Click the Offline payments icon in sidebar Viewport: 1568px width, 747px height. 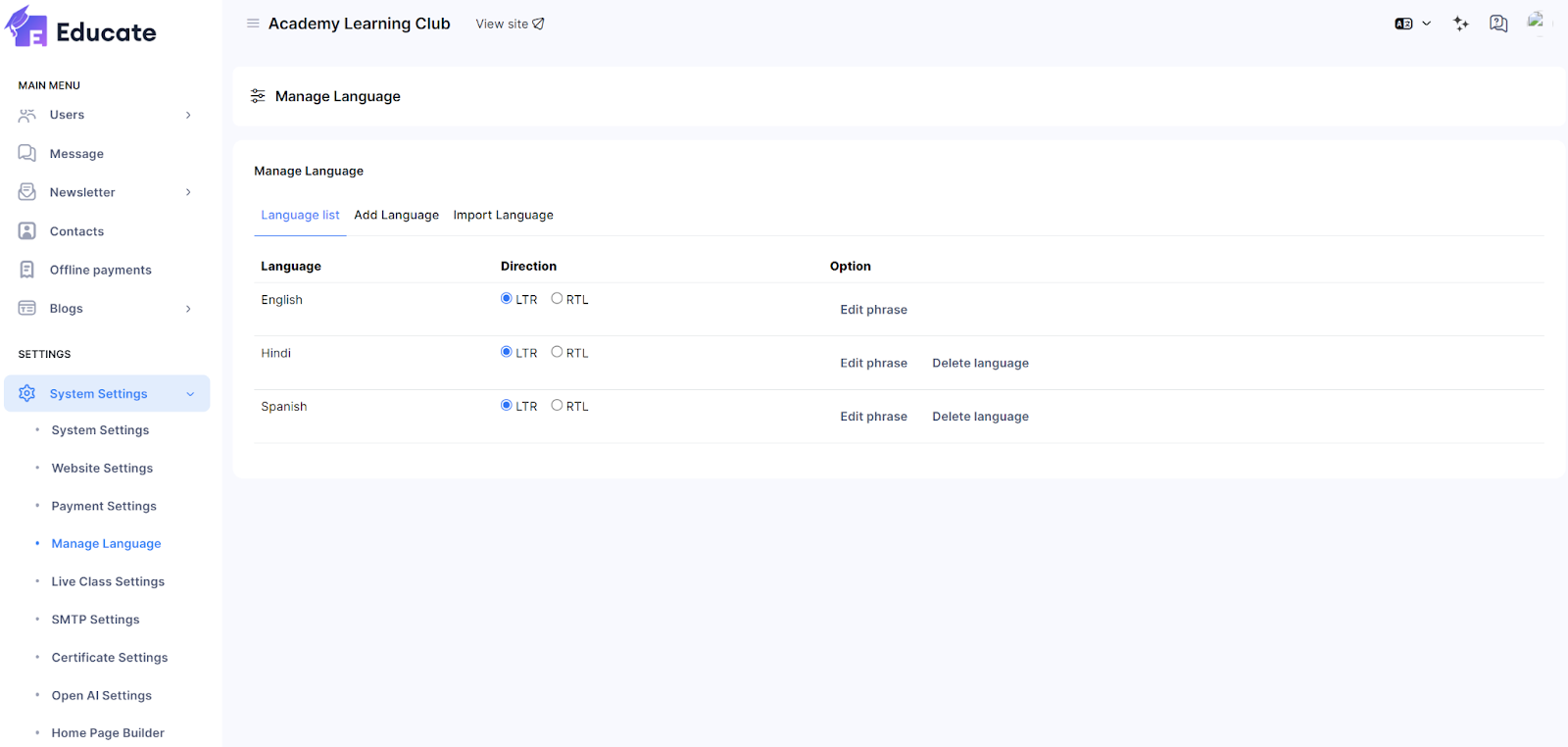(x=27, y=270)
